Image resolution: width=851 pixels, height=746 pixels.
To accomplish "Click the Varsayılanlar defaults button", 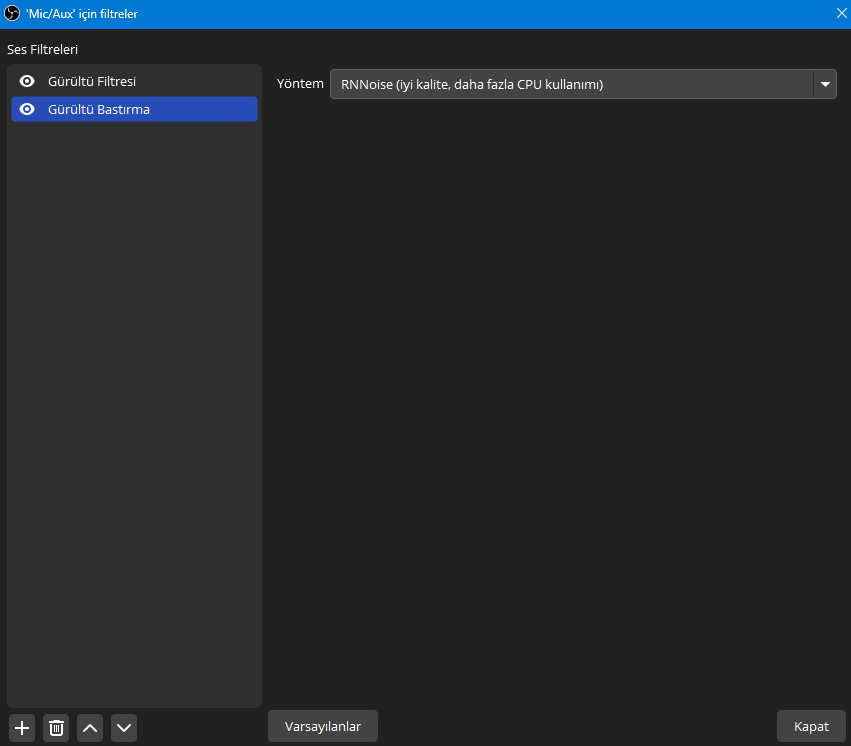I will [x=323, y=726].
